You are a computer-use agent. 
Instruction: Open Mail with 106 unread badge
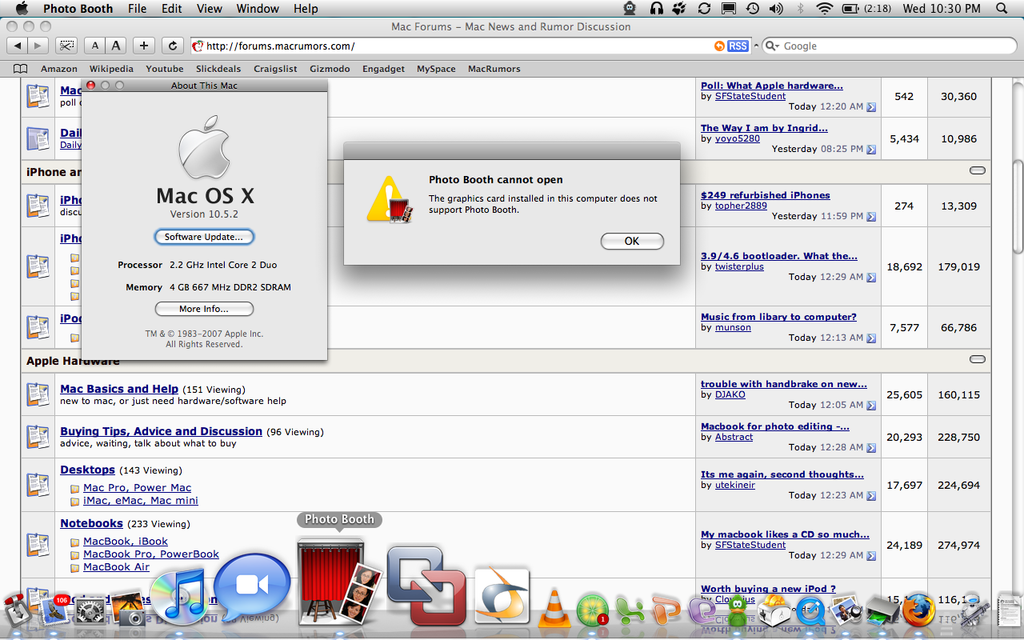pyautogui.click(x=55, y=609)
